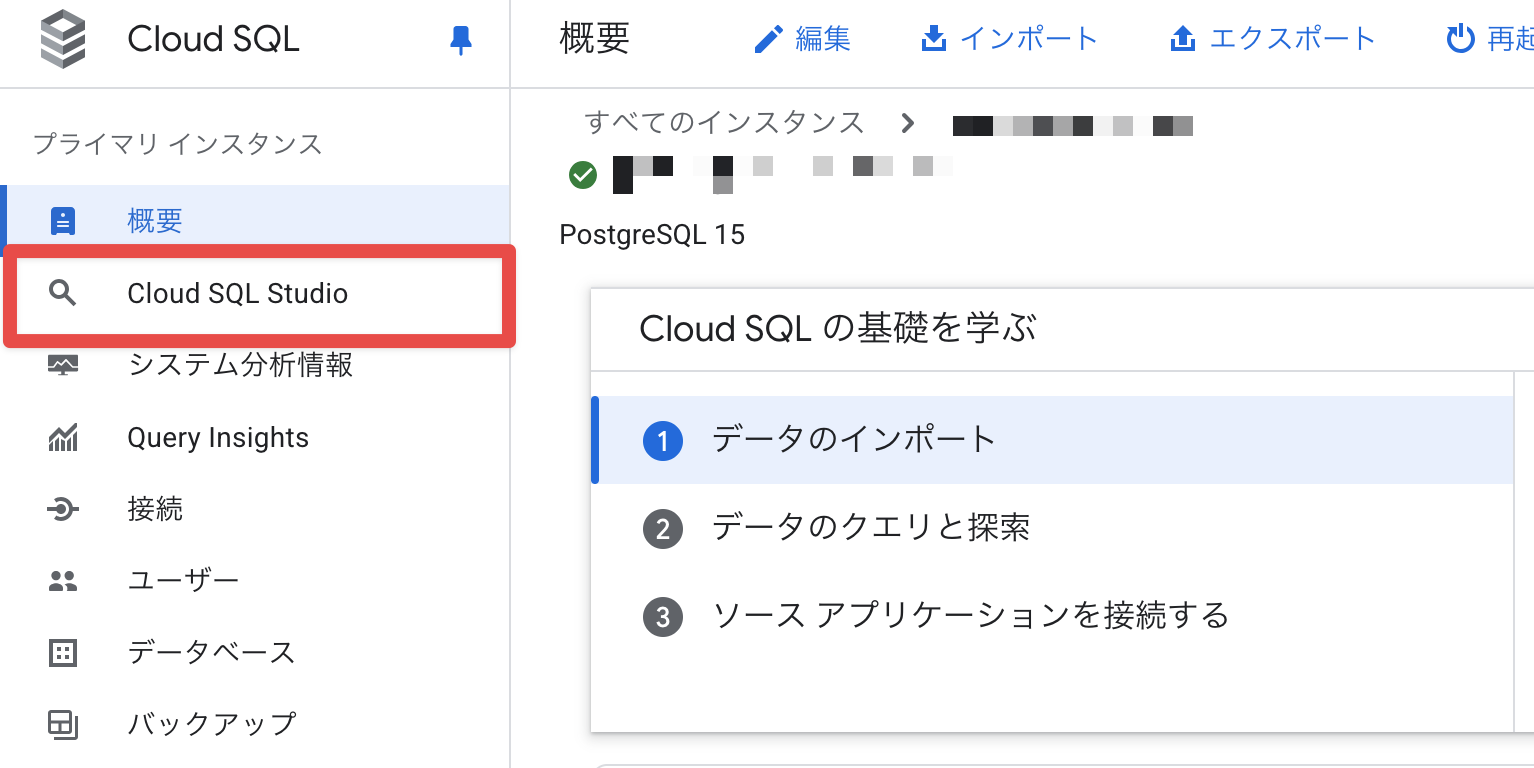Screen dimensions: 1534x768
Task: Click the バックアップ icon
Action: [x=63, y=724]
